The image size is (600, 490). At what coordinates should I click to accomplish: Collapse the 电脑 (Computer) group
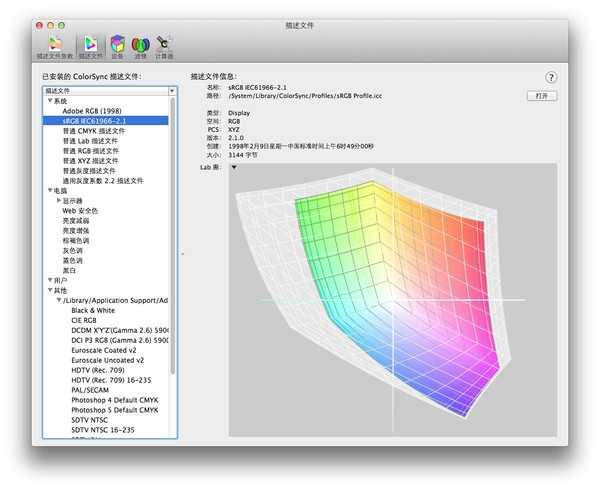50,190
